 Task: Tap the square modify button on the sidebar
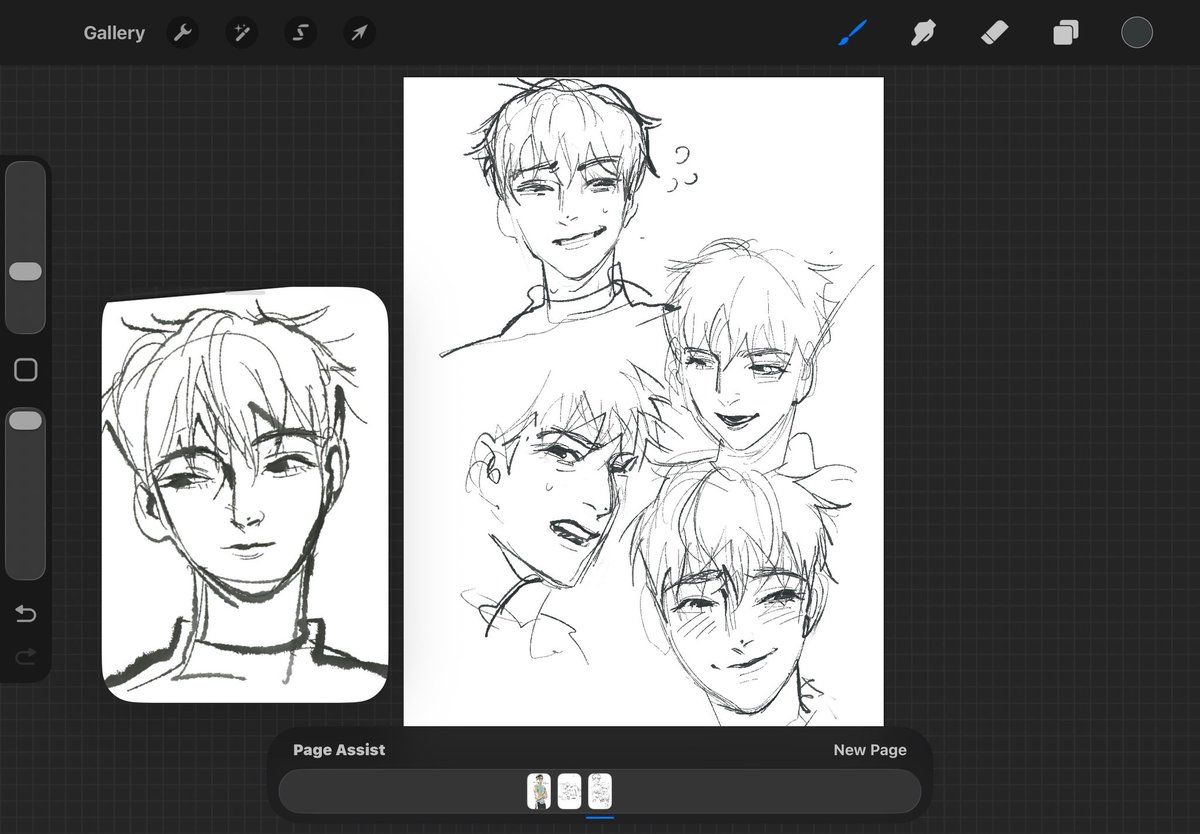point(25,369)
